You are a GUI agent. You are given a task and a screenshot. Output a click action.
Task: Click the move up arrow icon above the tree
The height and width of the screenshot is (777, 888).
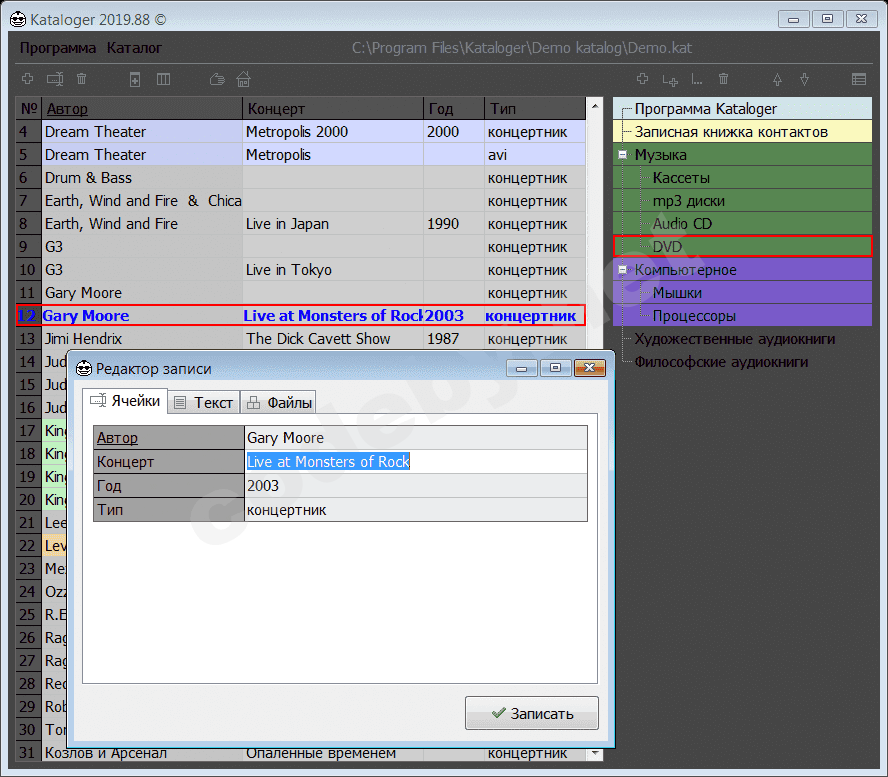(x=777, y=79)
